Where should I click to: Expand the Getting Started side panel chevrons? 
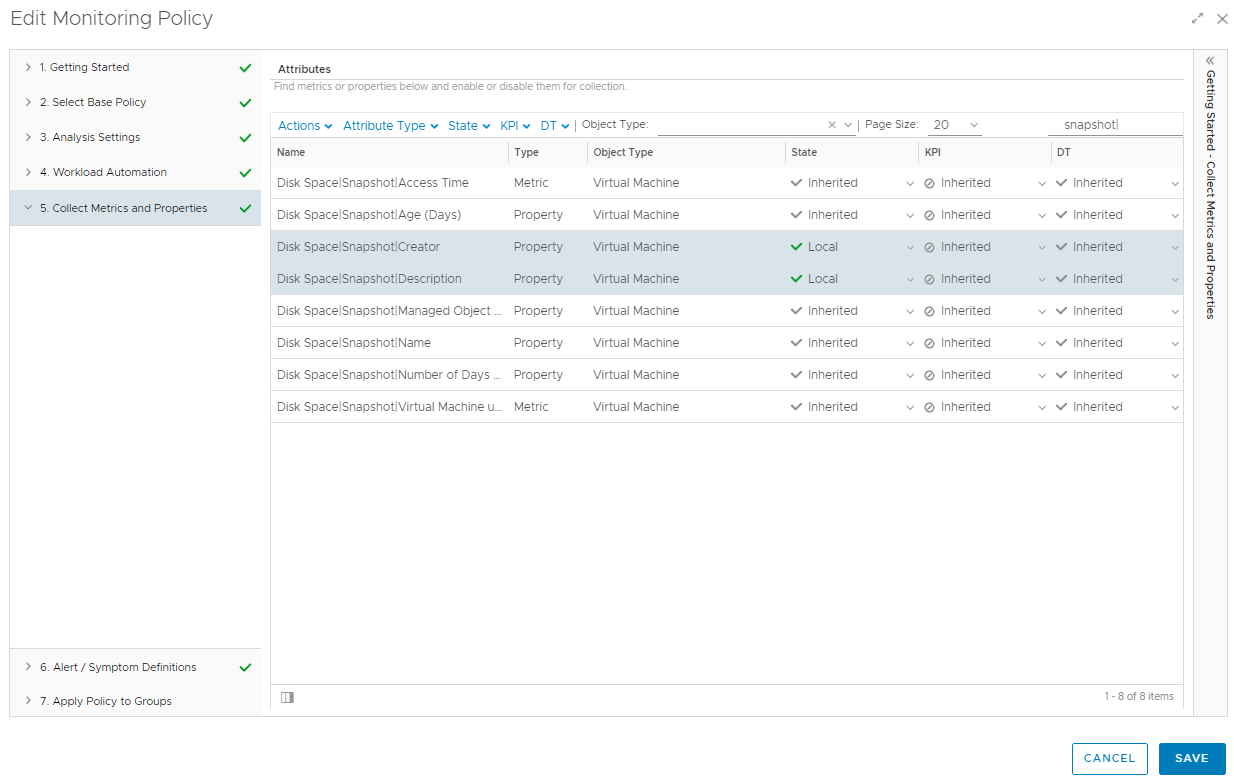[1210, 60]
